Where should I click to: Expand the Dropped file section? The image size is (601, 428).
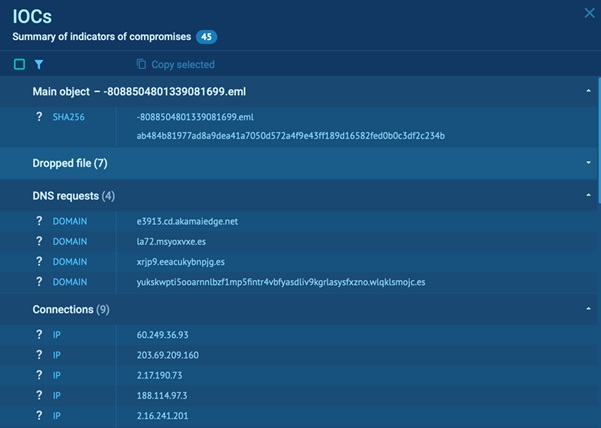(x=588, y=163)
